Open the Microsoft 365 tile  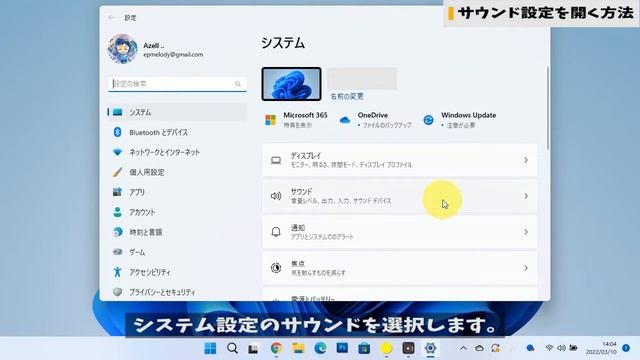tap(296, 120)
